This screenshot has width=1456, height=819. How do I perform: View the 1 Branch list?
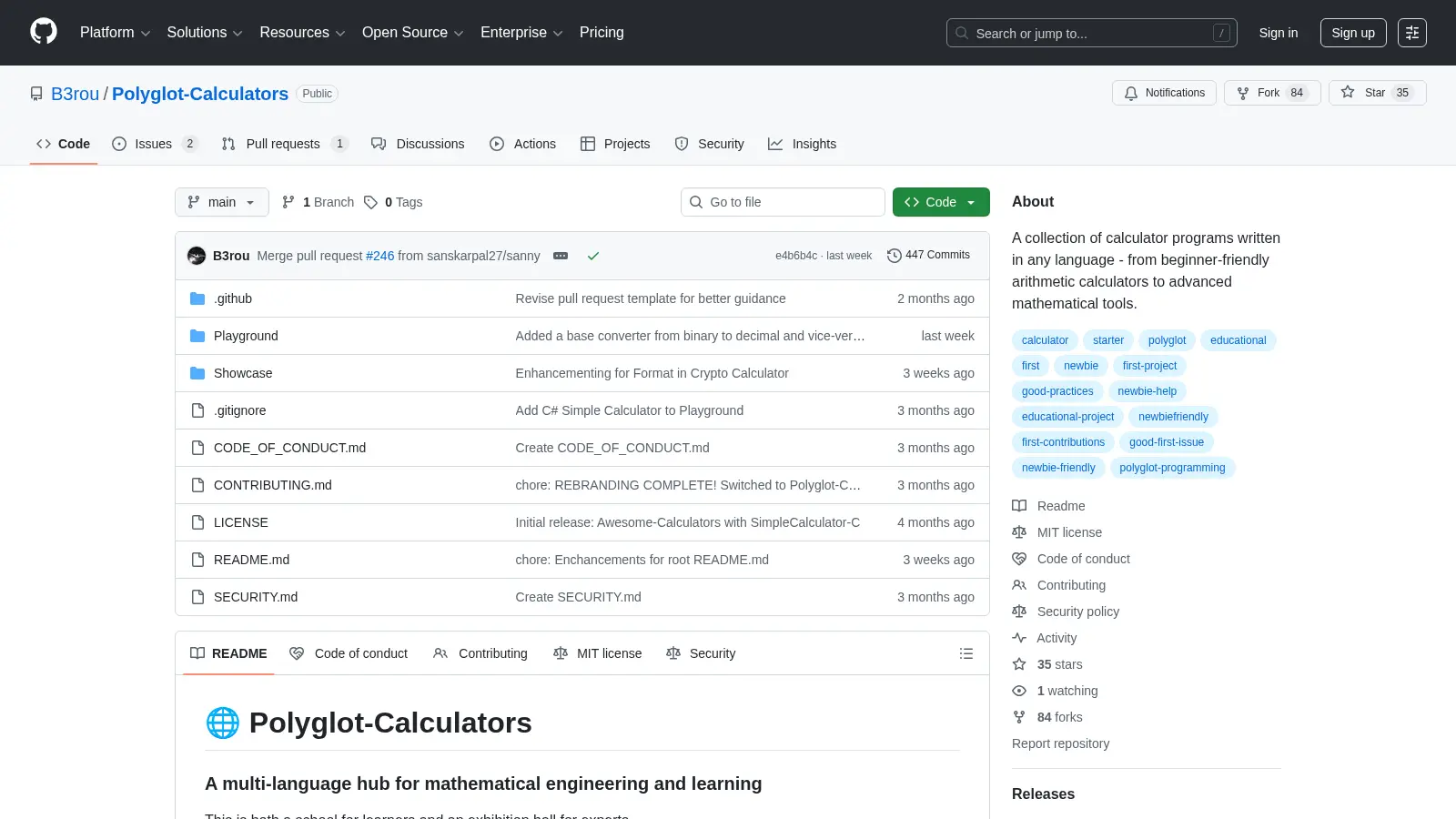tap(318, 202)
